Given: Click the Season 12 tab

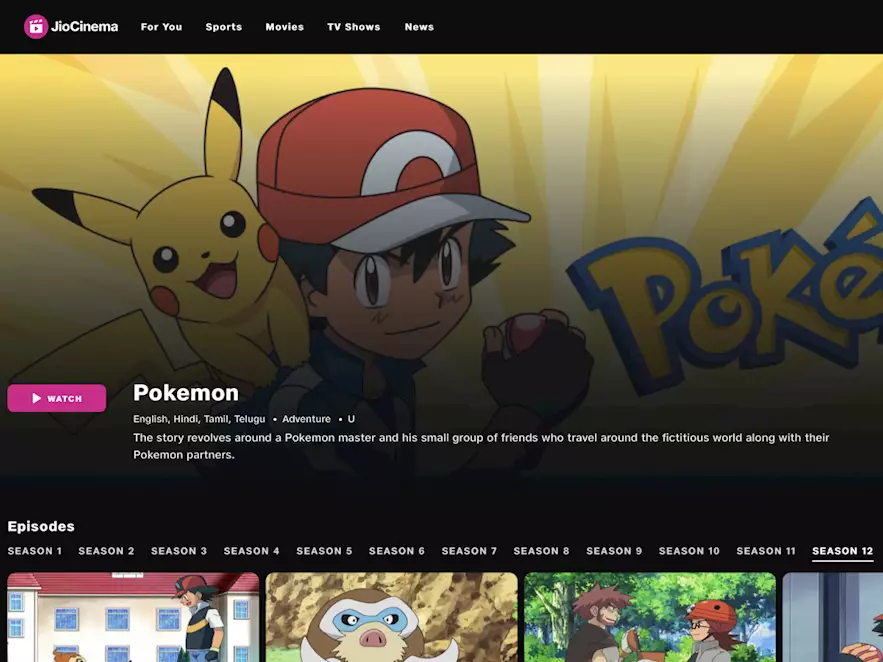Looking at the screenshot, I should pos(841,550).
